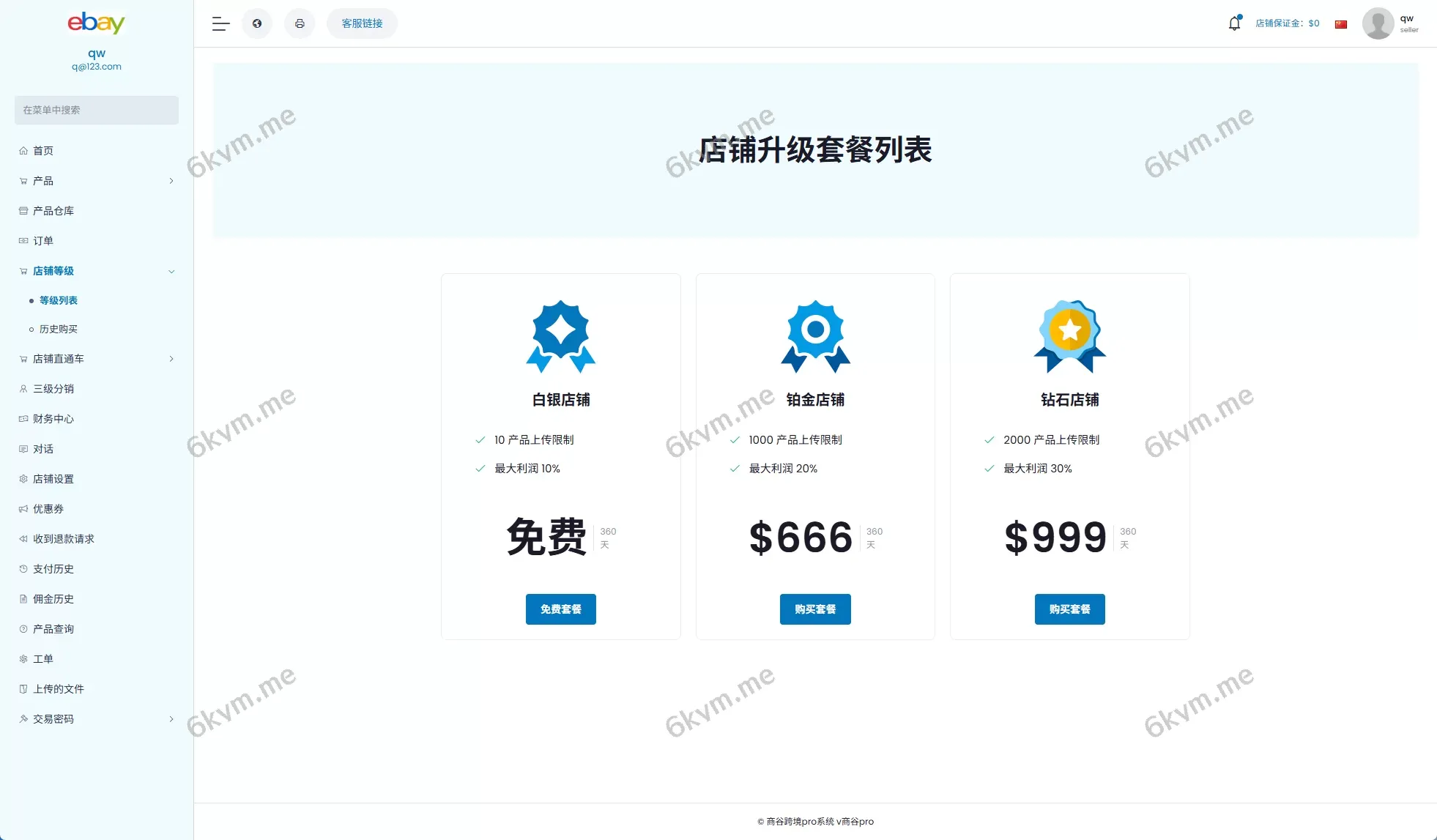1437x840 pixels.
Task: Click the print icon in the top bar
Action: 300,23
